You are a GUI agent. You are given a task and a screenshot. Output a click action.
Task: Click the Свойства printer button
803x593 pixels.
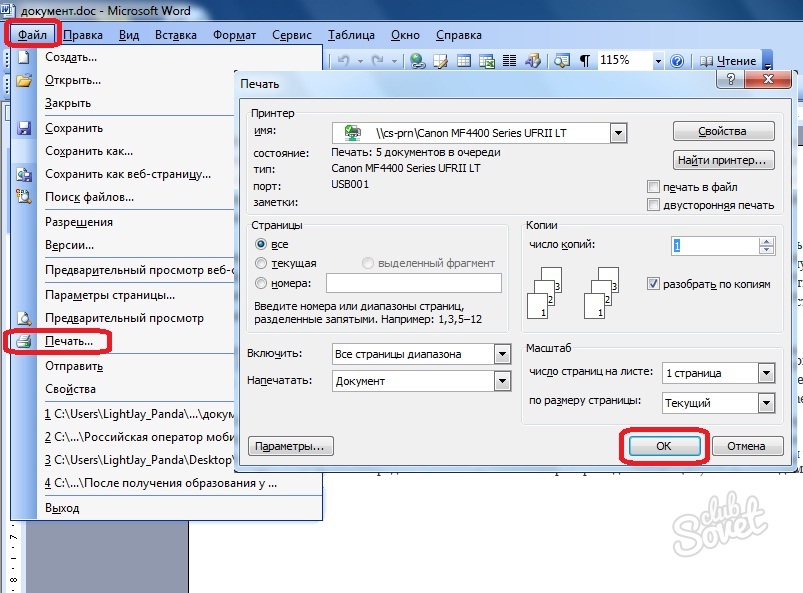[723, 131]
